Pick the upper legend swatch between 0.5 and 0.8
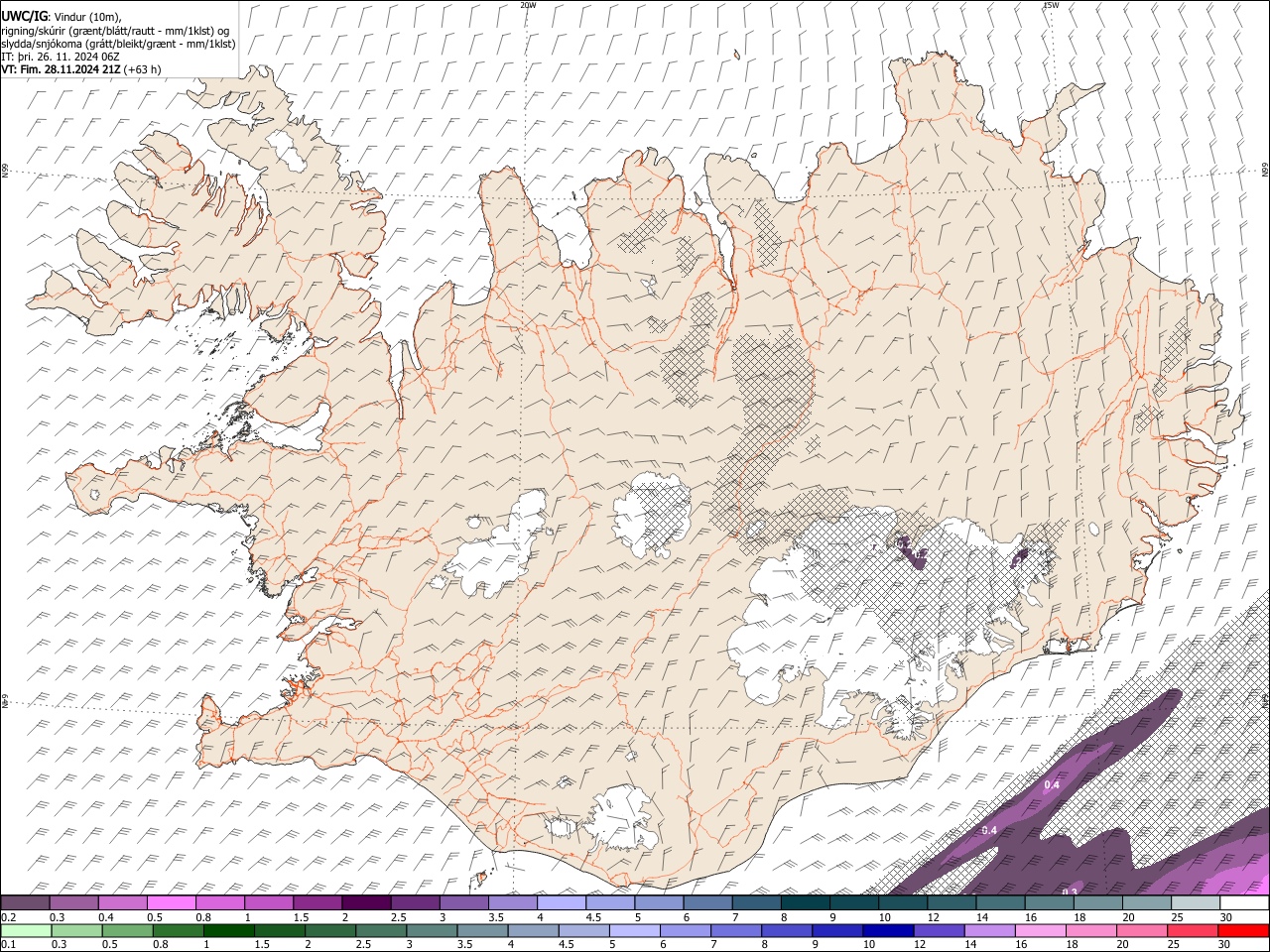 (x=172, y=903)
